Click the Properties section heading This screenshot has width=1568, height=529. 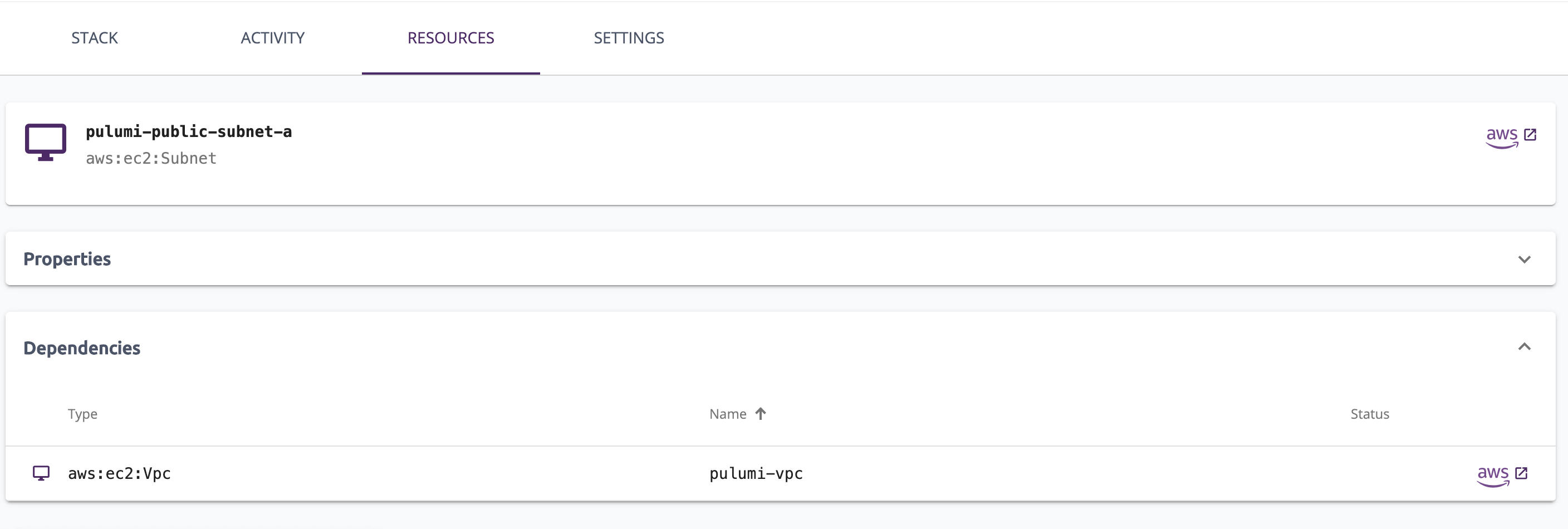(67, 259)
